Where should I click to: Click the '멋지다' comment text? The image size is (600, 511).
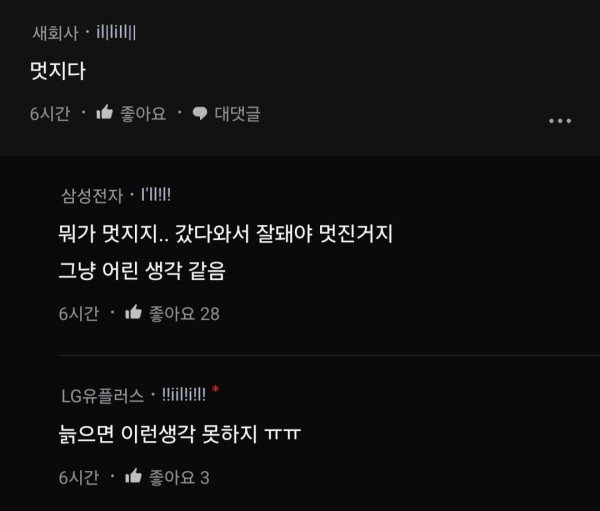point(58,71)
